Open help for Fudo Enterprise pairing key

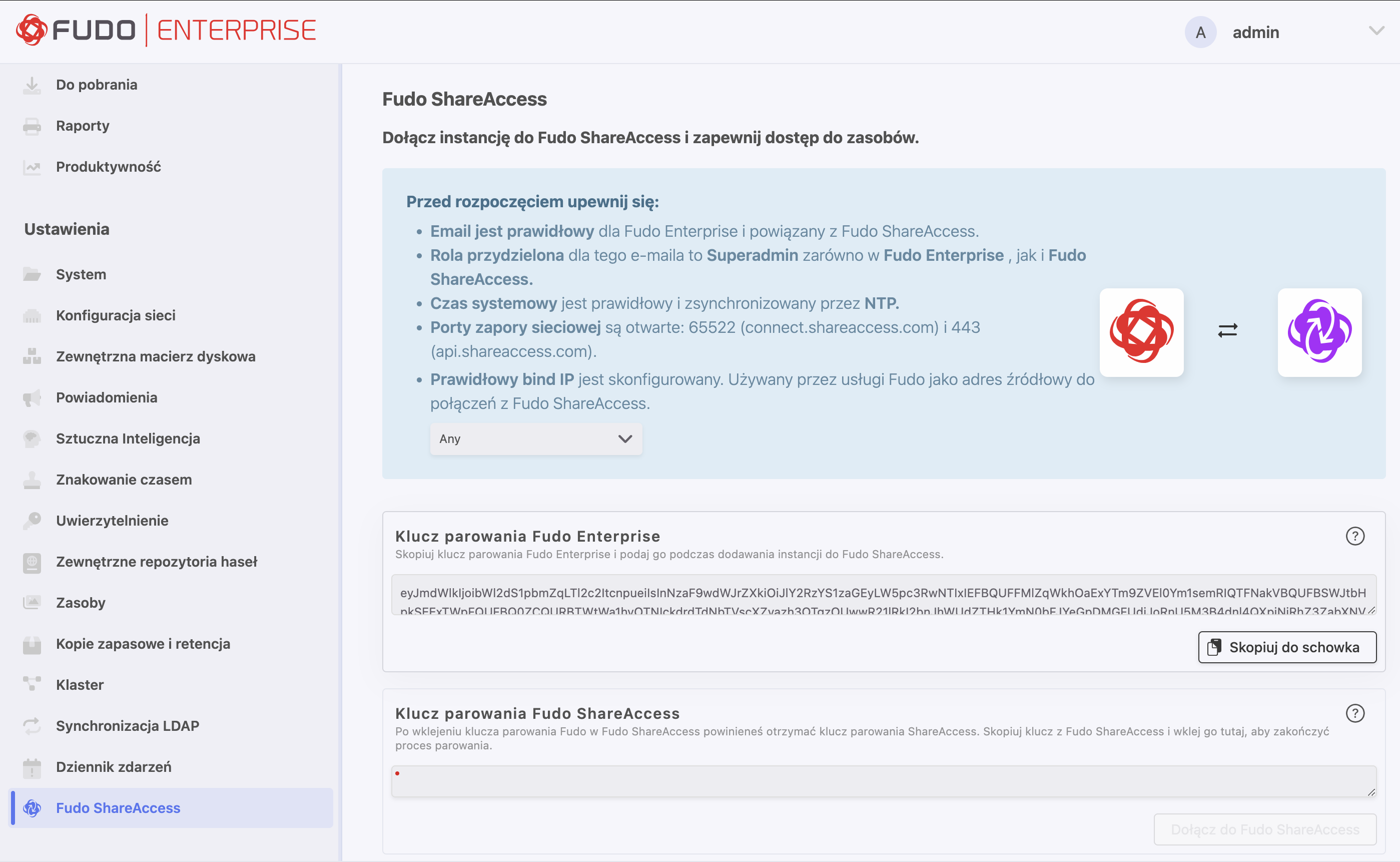[x=1354, y=536]
